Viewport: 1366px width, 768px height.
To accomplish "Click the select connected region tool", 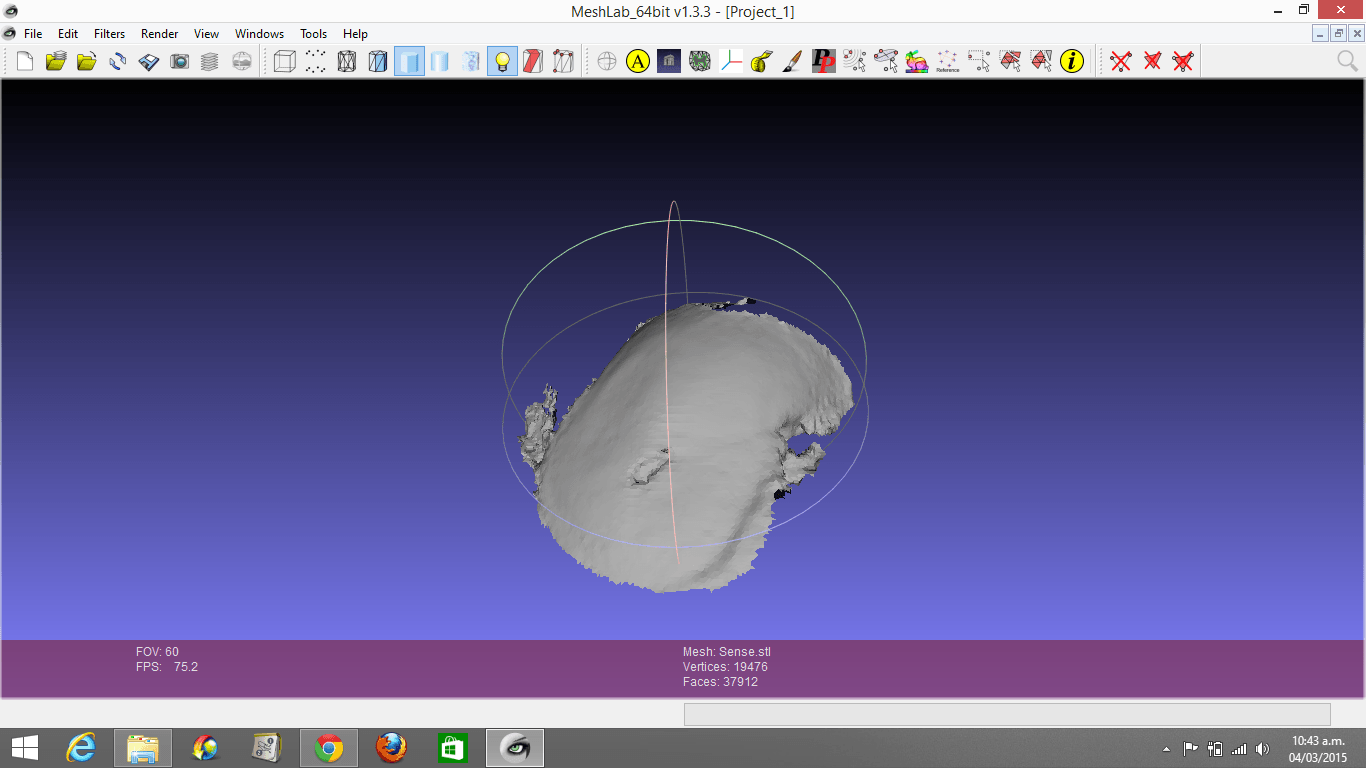I will (855, 62).
